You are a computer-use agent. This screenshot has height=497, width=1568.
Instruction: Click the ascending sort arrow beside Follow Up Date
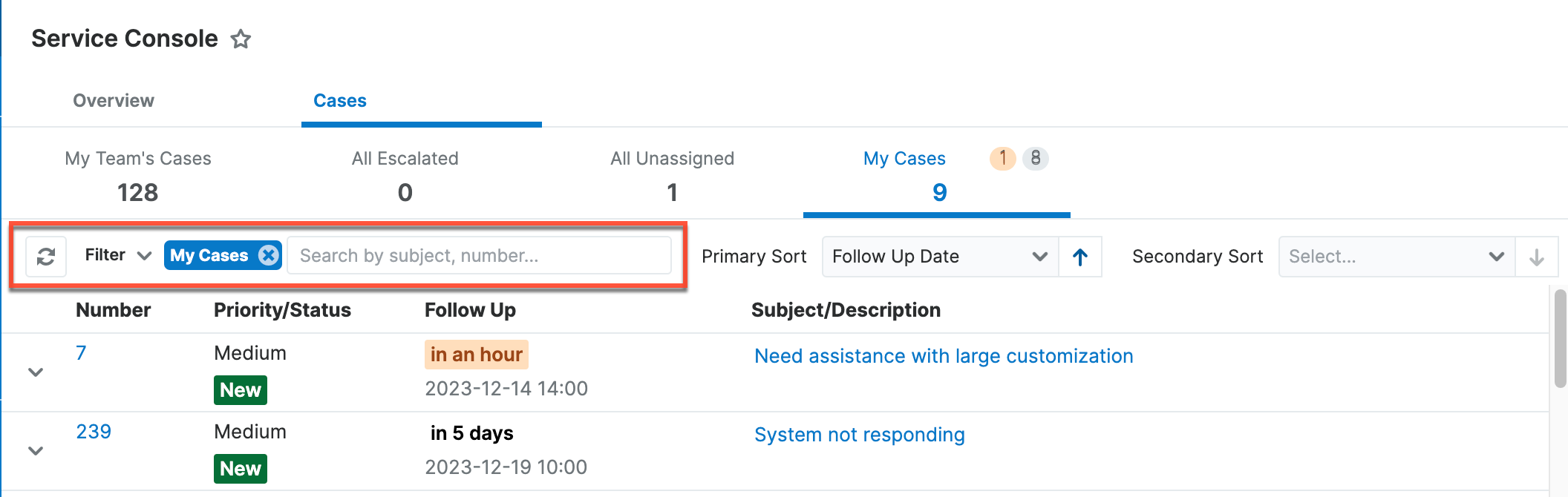(1080, 257)
